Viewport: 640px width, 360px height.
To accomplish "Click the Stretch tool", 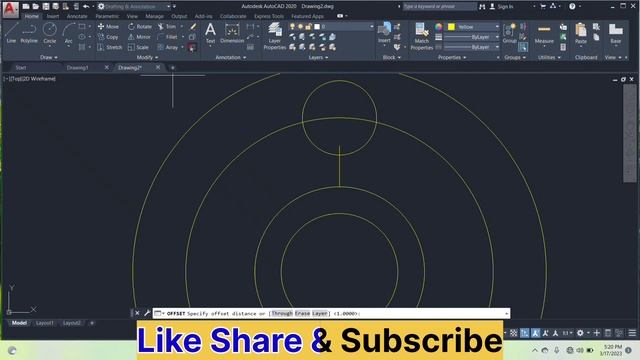I will click(109, 47).
